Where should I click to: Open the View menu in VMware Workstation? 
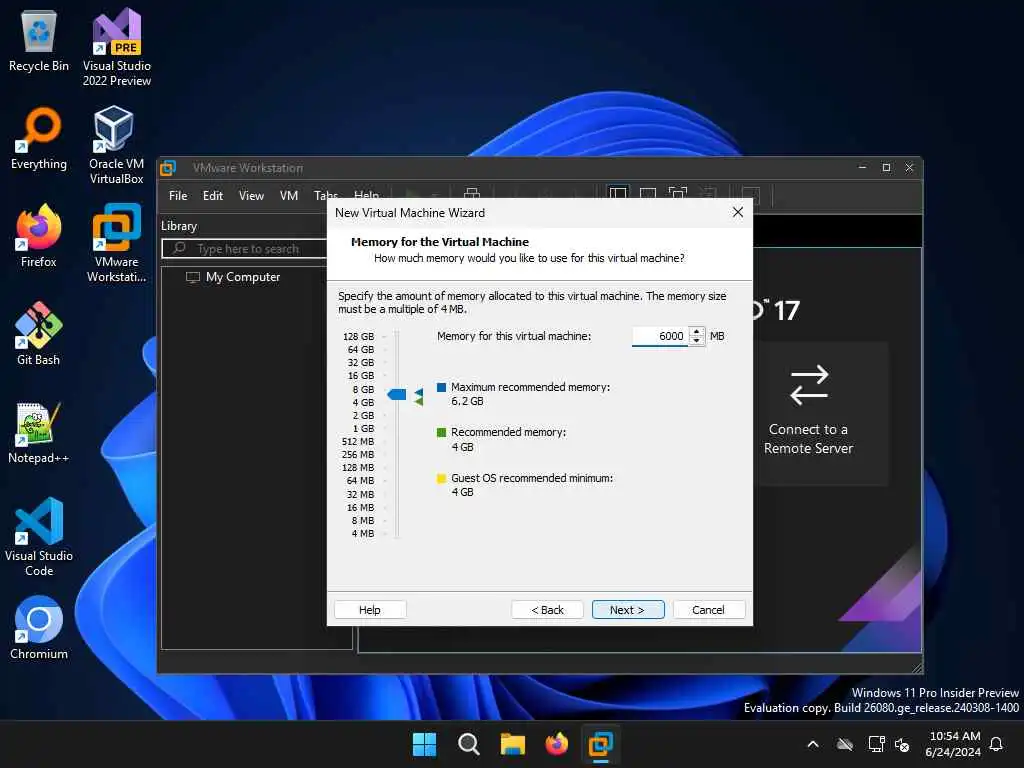click(x=251, y=195)
